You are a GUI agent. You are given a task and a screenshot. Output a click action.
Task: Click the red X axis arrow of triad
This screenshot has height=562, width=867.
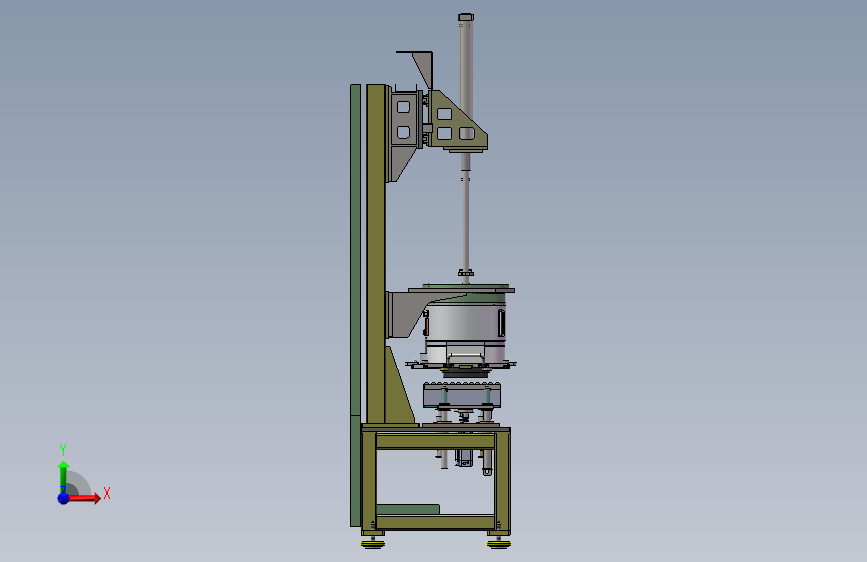point(84,498)
